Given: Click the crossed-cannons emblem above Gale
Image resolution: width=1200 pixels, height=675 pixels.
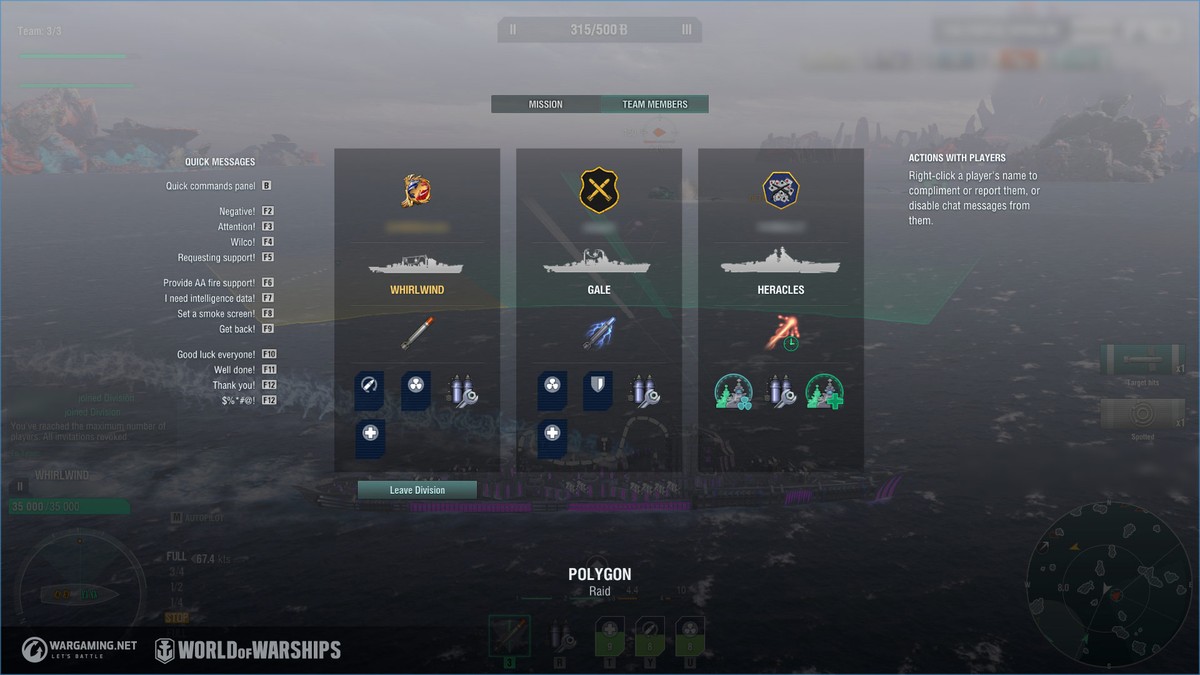Looking at the screenshot, I should (599, 190).
